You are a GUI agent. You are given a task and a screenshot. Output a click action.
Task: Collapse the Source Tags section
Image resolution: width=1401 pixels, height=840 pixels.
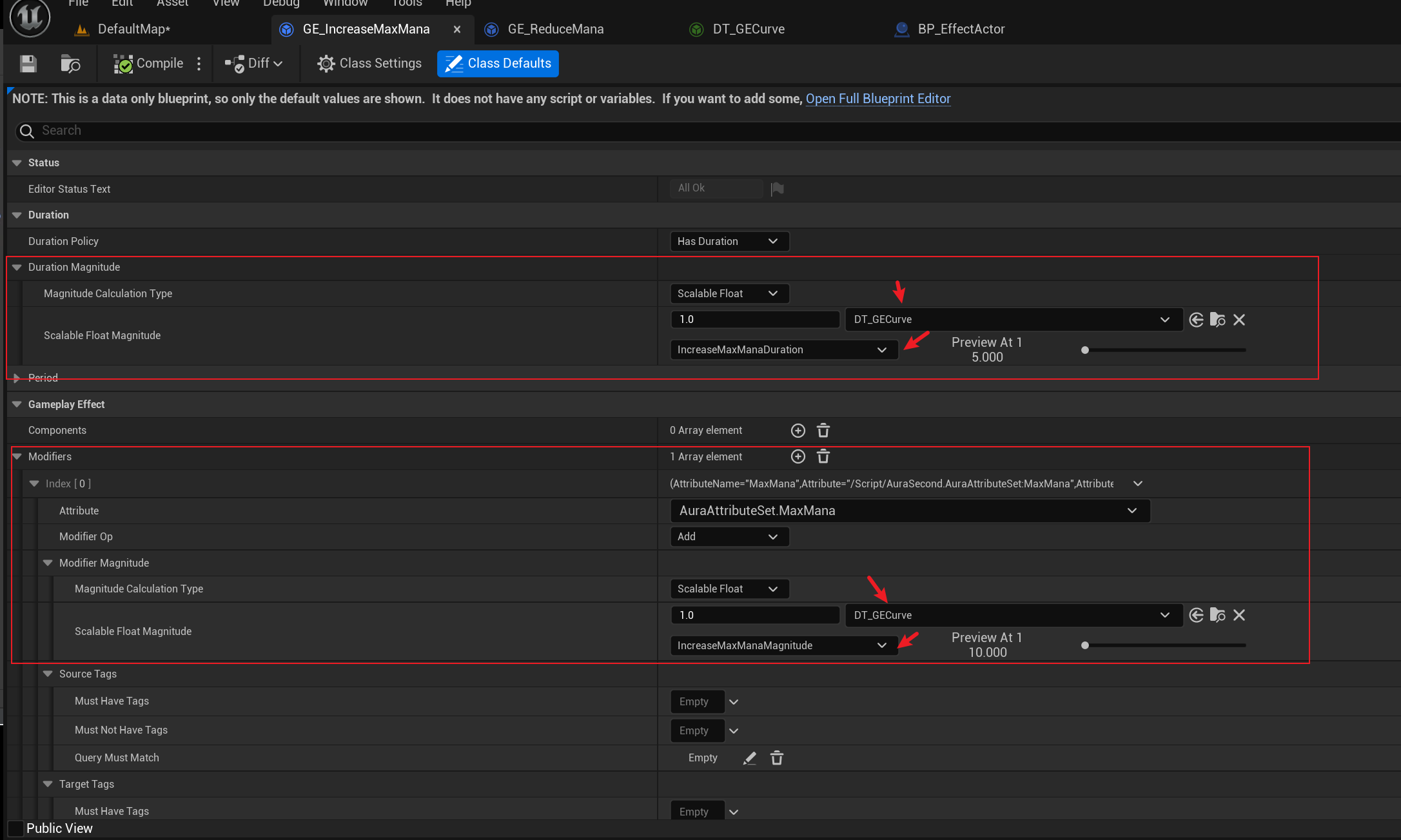[48, 674]
